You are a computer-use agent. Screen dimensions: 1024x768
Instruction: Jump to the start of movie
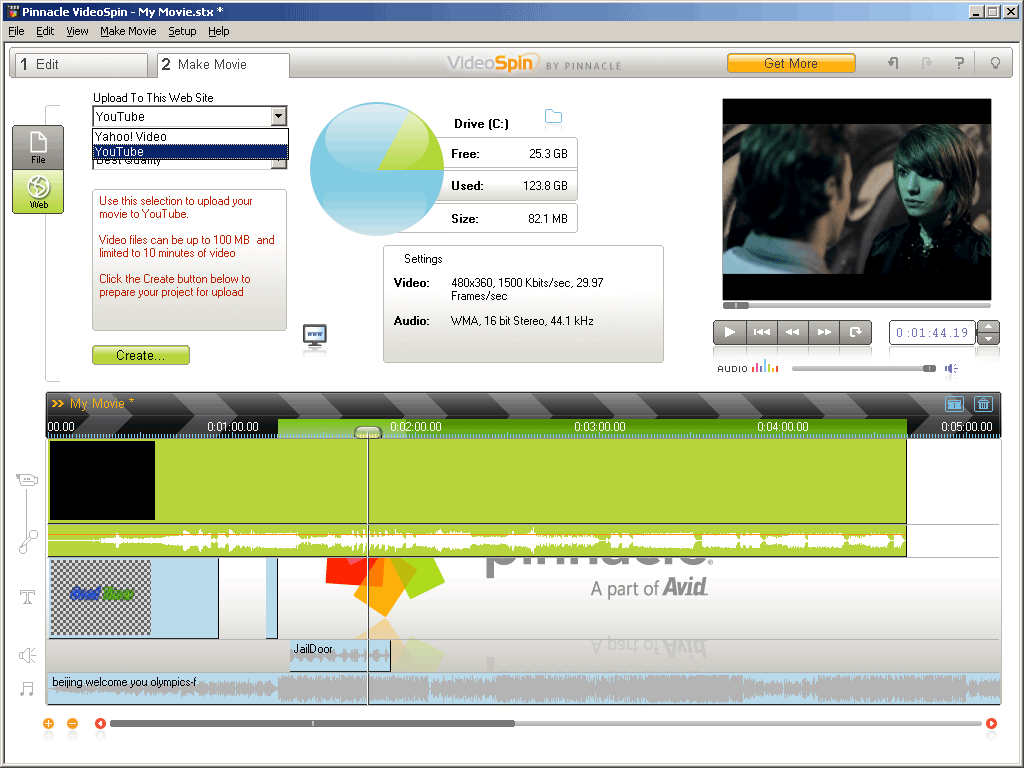761,332
